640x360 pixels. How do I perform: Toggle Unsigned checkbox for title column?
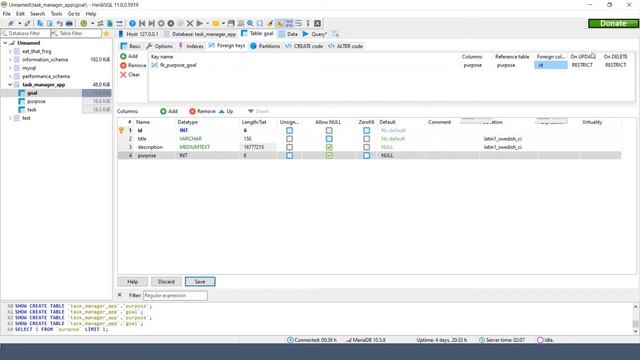click(x=289, y=139)
